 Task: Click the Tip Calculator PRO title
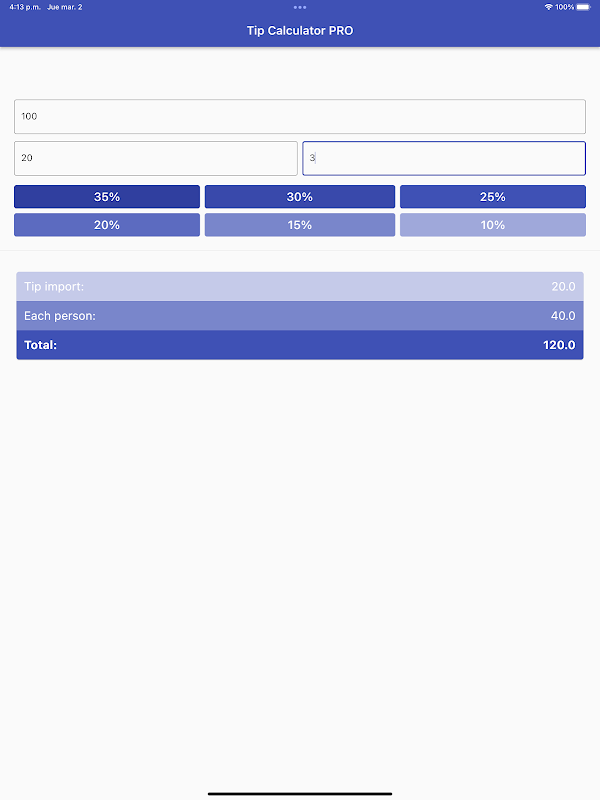click(x=299, y=31)
